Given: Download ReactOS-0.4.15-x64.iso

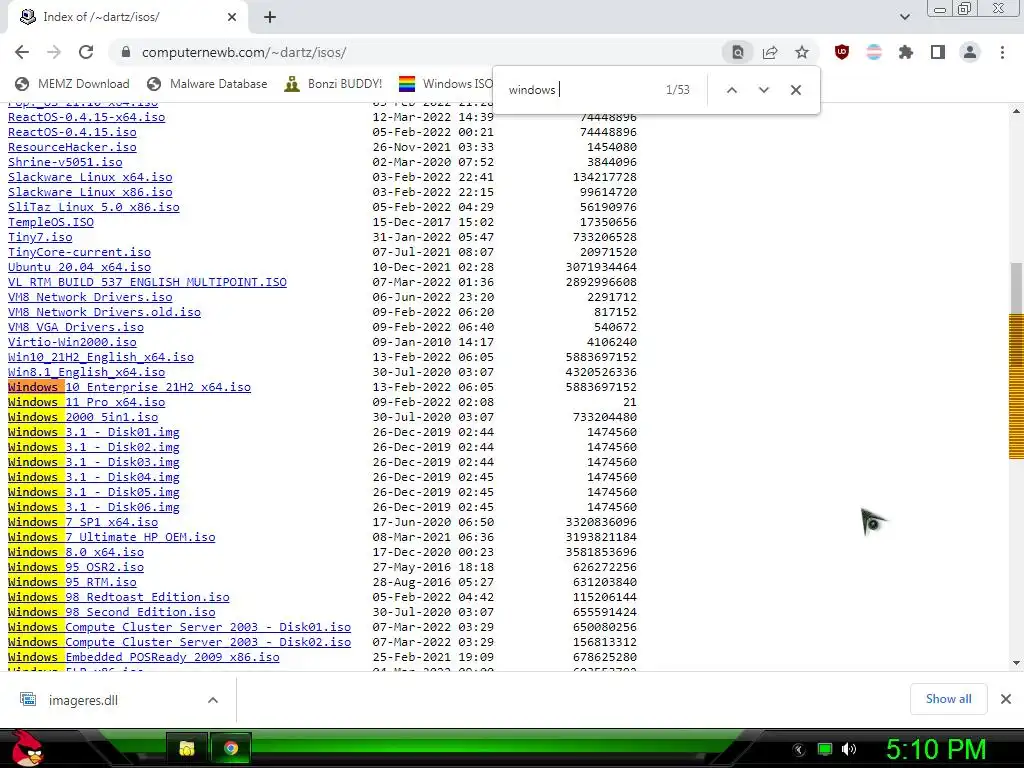Looking at the screenshot, I should (x=86, y=117).
